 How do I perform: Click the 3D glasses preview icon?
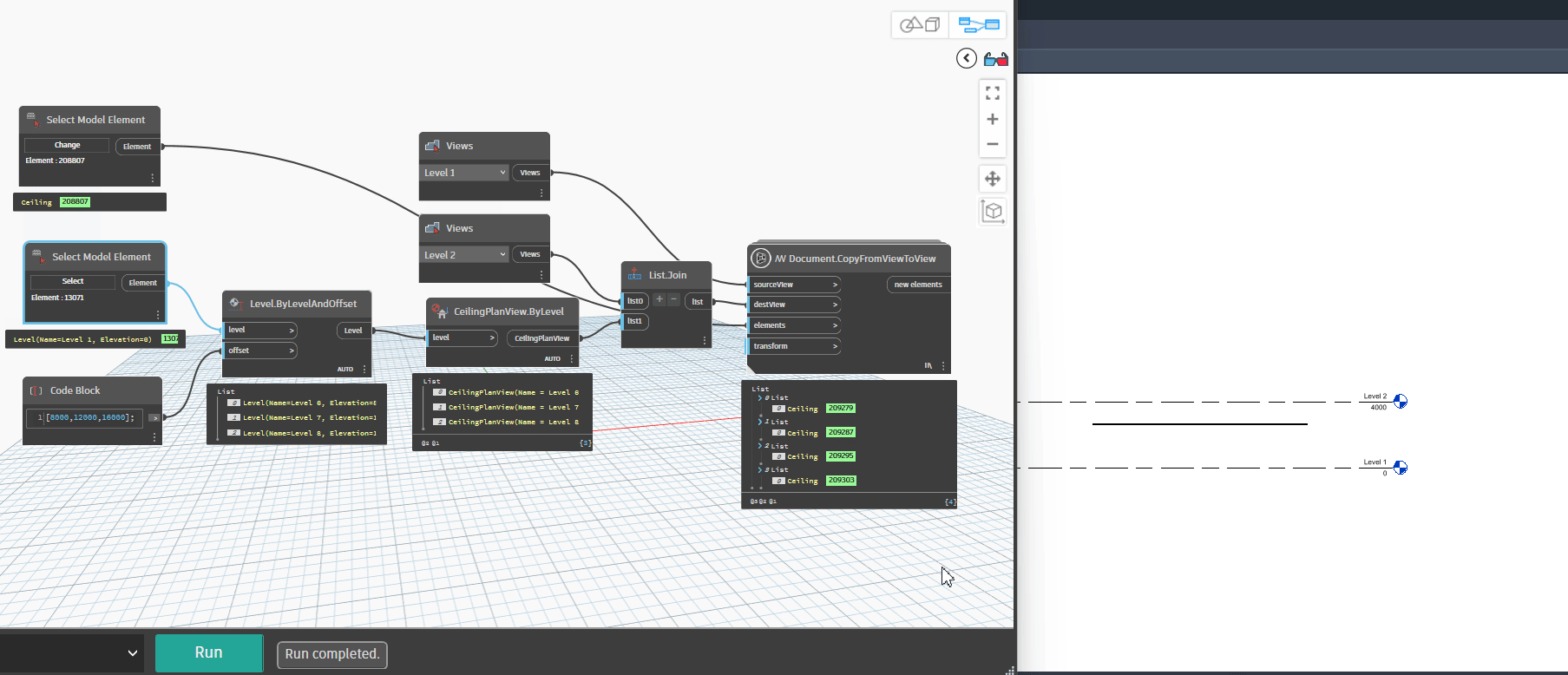(996, 59)
